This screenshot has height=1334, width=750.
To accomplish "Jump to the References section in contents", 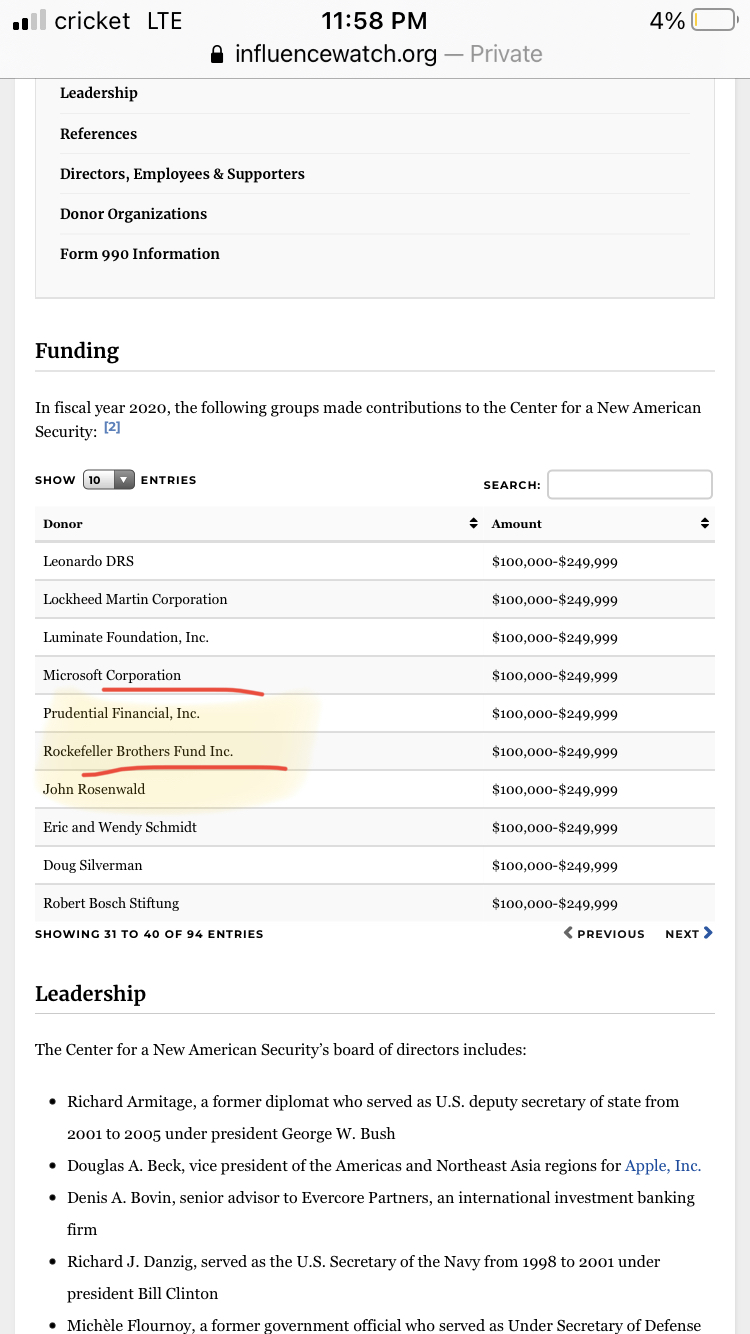I will pyautogui.click(x=98, y=134).
